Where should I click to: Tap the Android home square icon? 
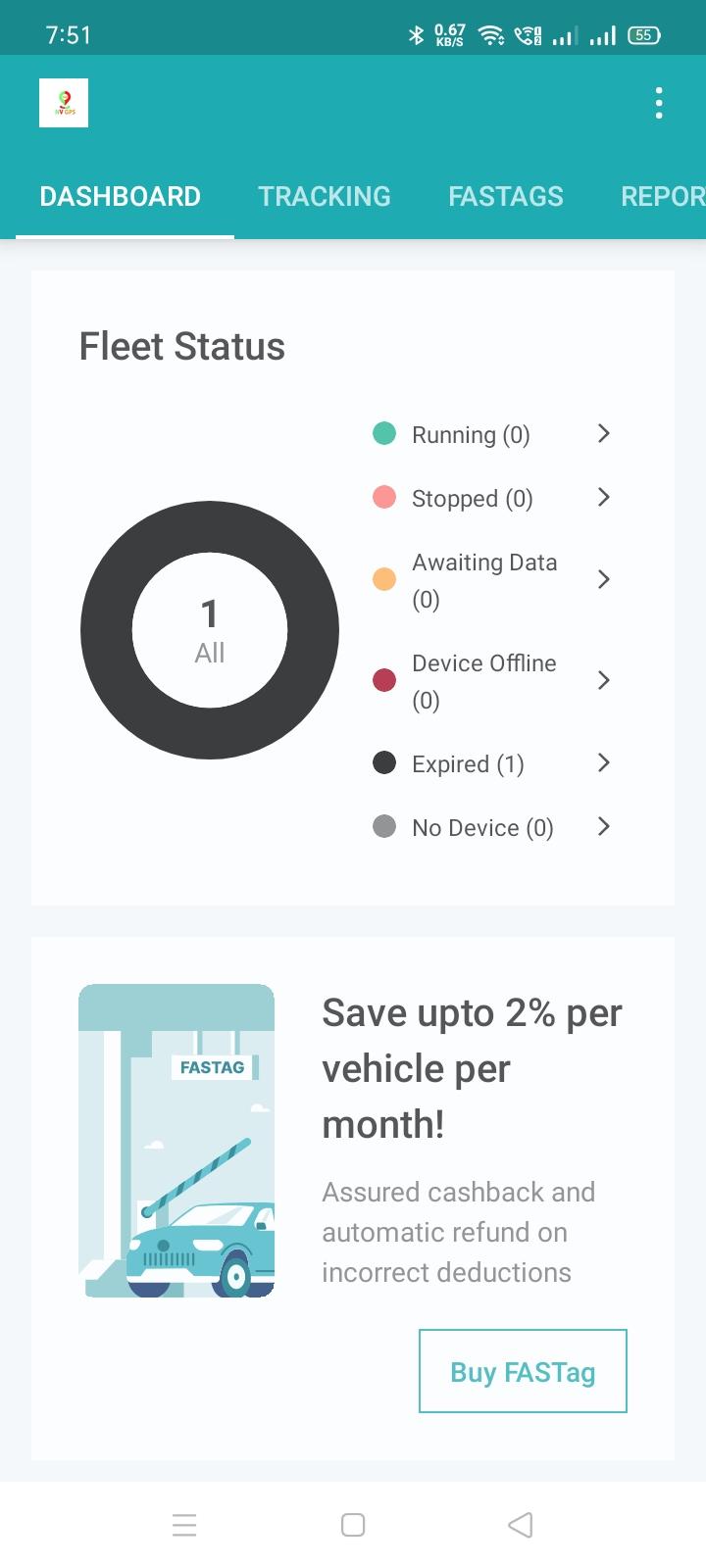point(353,1525)
